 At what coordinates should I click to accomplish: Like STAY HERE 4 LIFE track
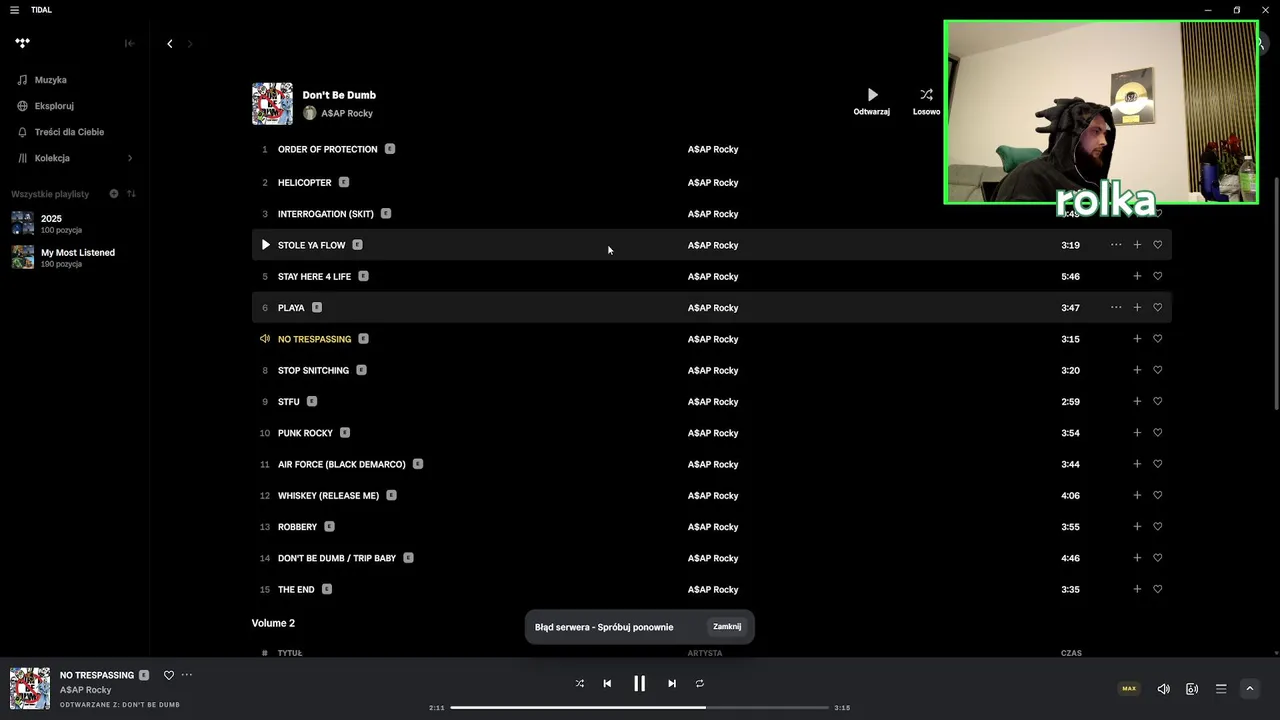1158,276
